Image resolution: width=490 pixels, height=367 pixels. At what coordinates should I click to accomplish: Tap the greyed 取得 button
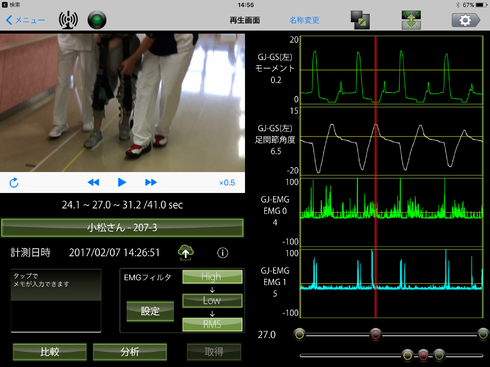click(x=214, y=352)
